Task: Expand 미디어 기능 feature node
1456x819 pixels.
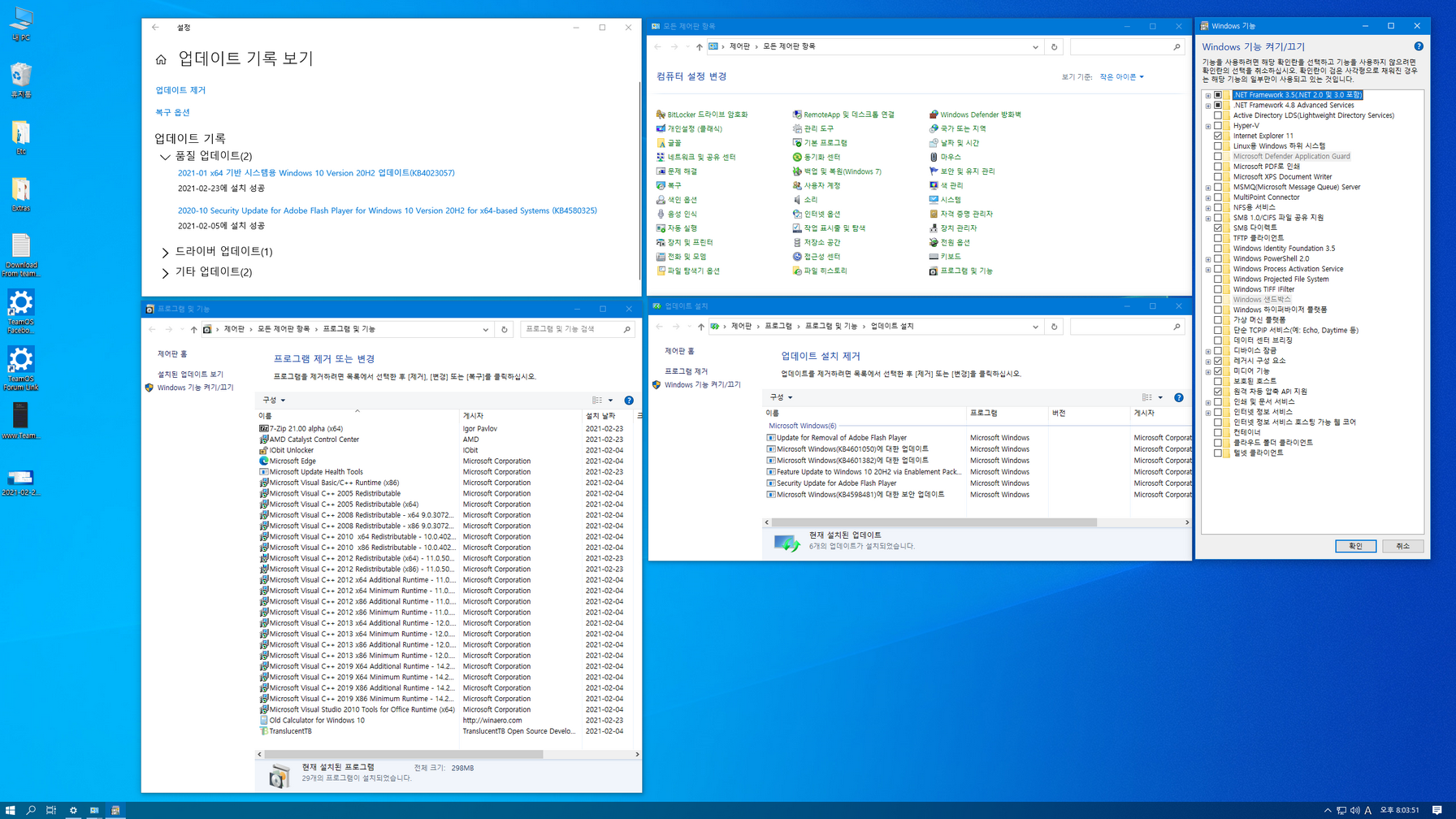Action: [1208, 371]
